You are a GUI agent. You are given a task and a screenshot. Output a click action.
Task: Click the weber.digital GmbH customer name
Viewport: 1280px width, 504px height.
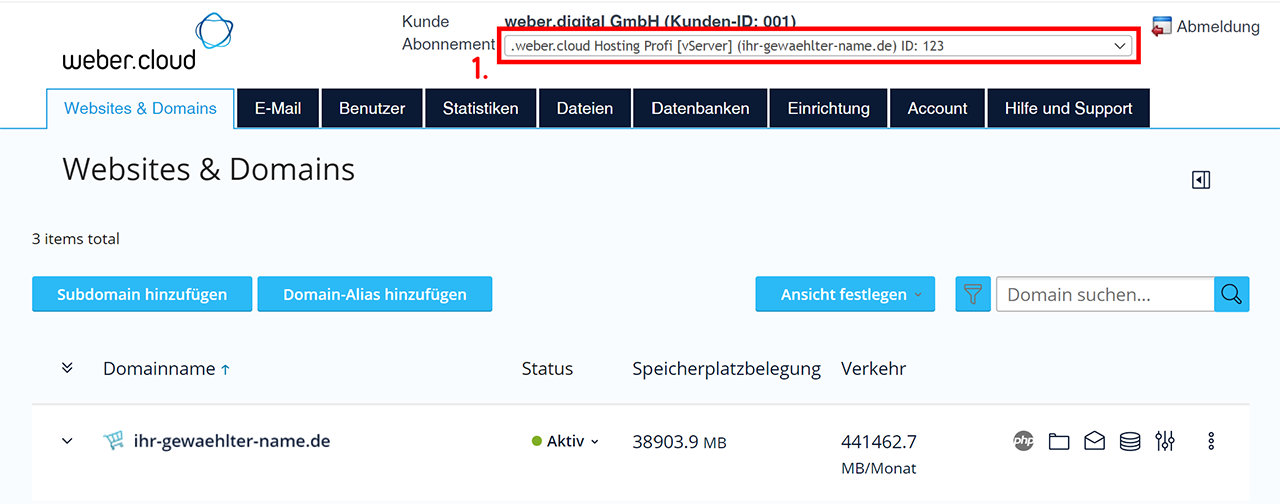(650, 21)
